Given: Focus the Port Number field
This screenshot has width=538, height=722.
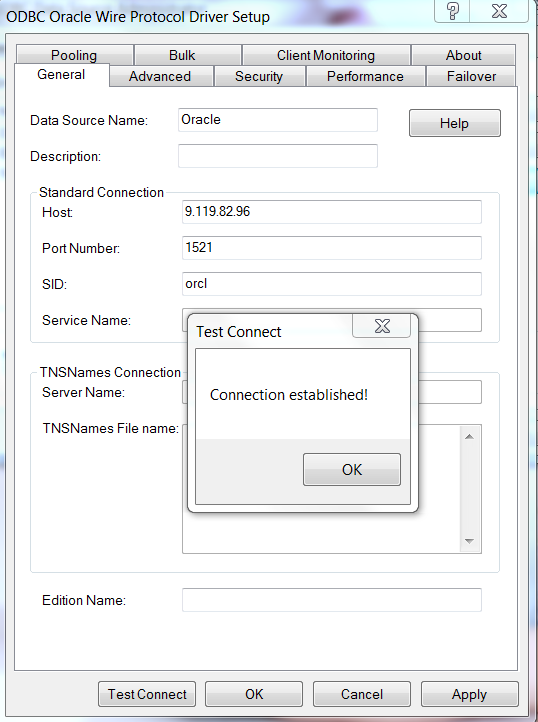Looking at the screenshot, I should point(332,248).
